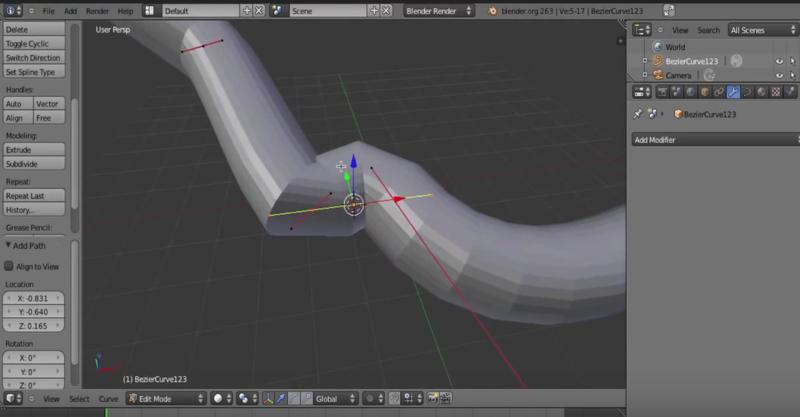Open the Blender Render engine dropdown
The image size is (800, 417).
(x=439, y=11)
